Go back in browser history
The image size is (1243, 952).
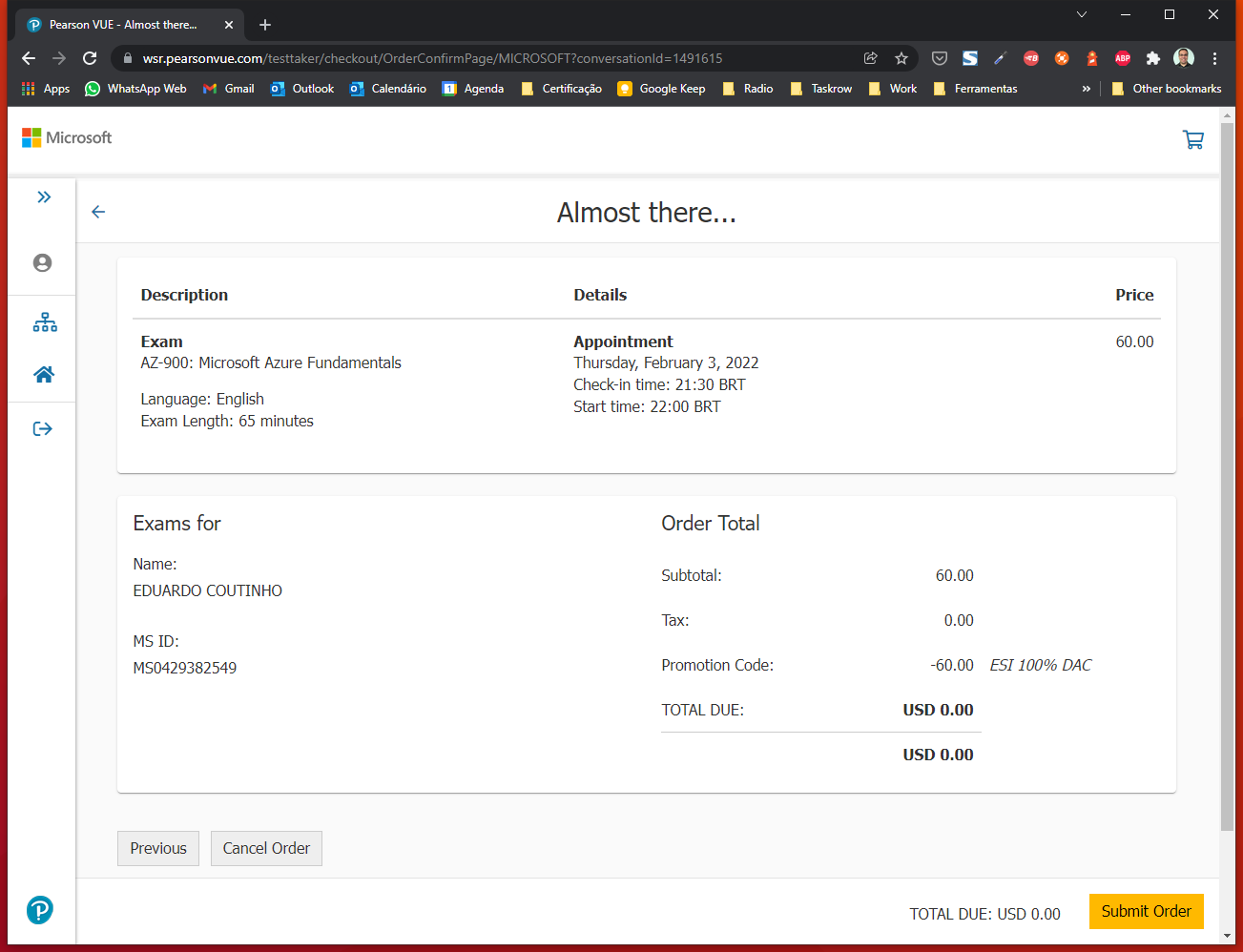29,58
